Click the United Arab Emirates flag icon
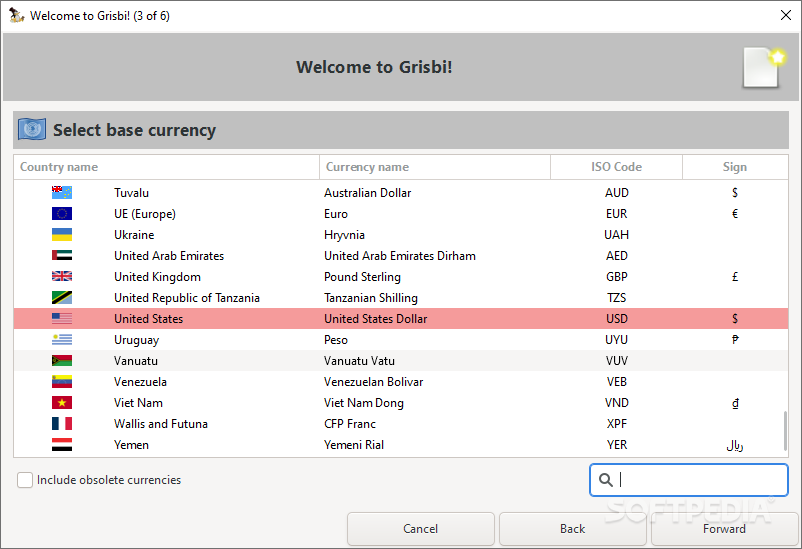The image size is (802, 549). tap(62, 255)
